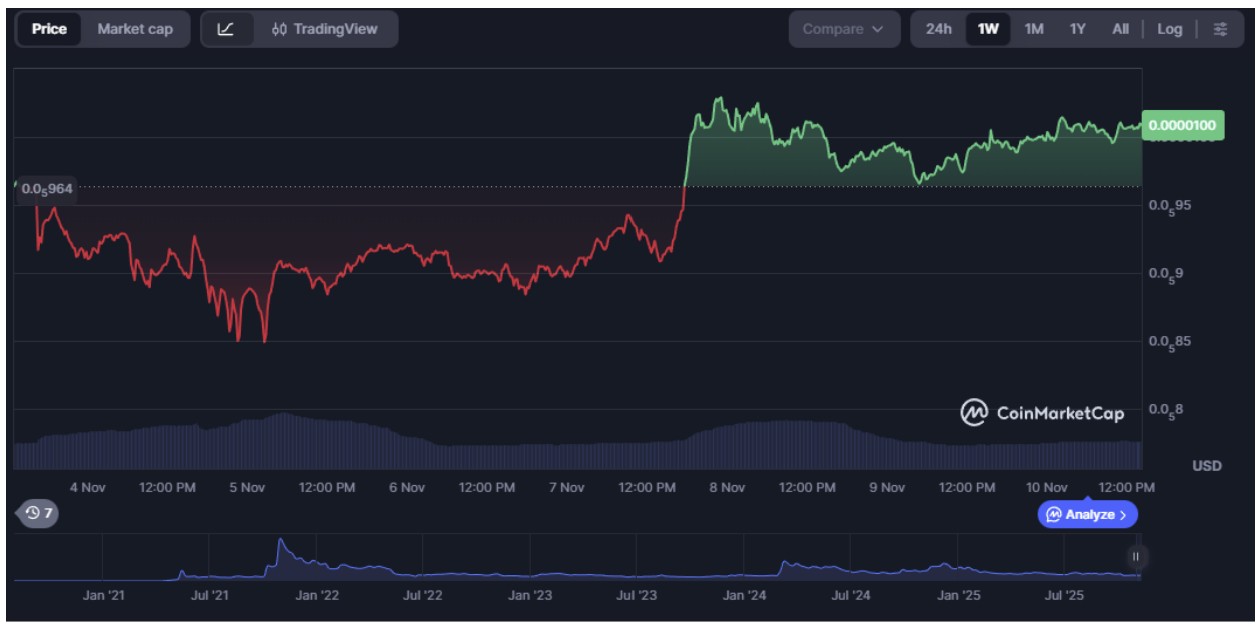Screen dimensions: 1258x628
Task: Click the range slider pause handle
Action: (1135, 557)
